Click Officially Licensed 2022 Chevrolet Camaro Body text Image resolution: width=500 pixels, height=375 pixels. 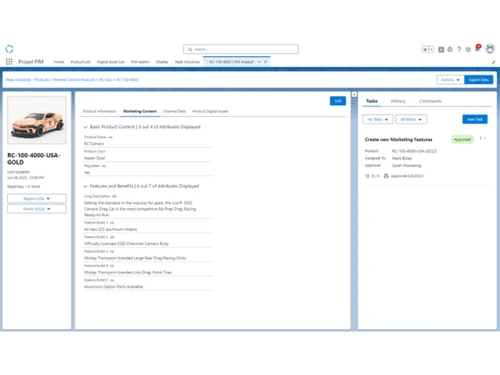(126, 244)
